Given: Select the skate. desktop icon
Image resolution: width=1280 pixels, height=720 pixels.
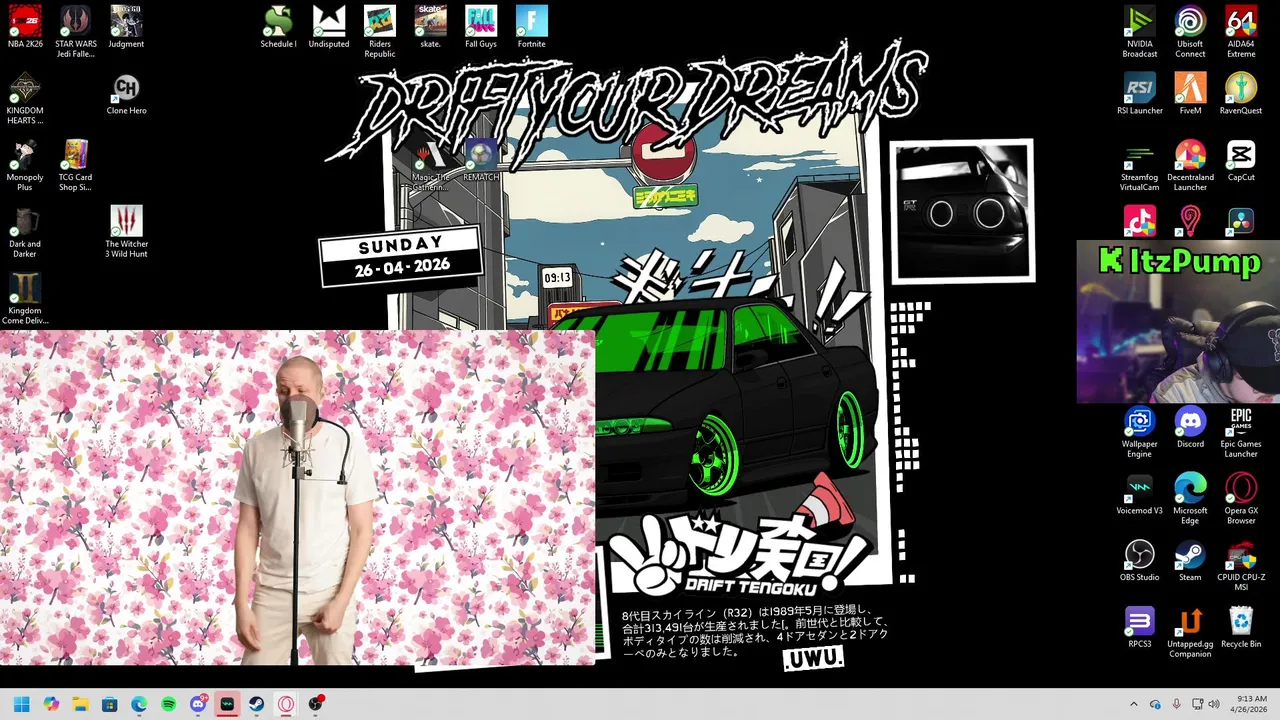Looking at the screenshot, I should point(430,27).
